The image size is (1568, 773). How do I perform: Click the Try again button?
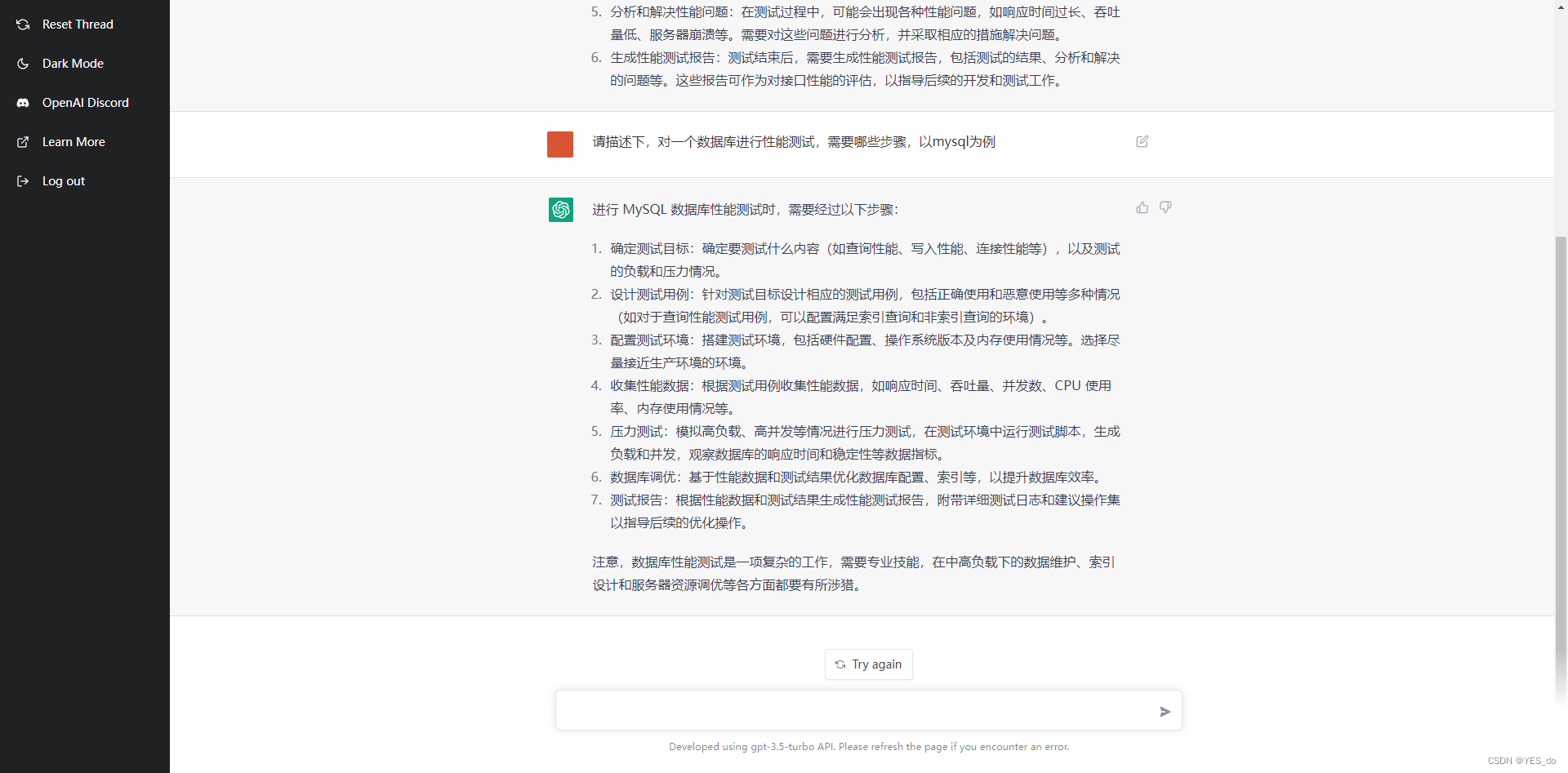tap(868, 664)
